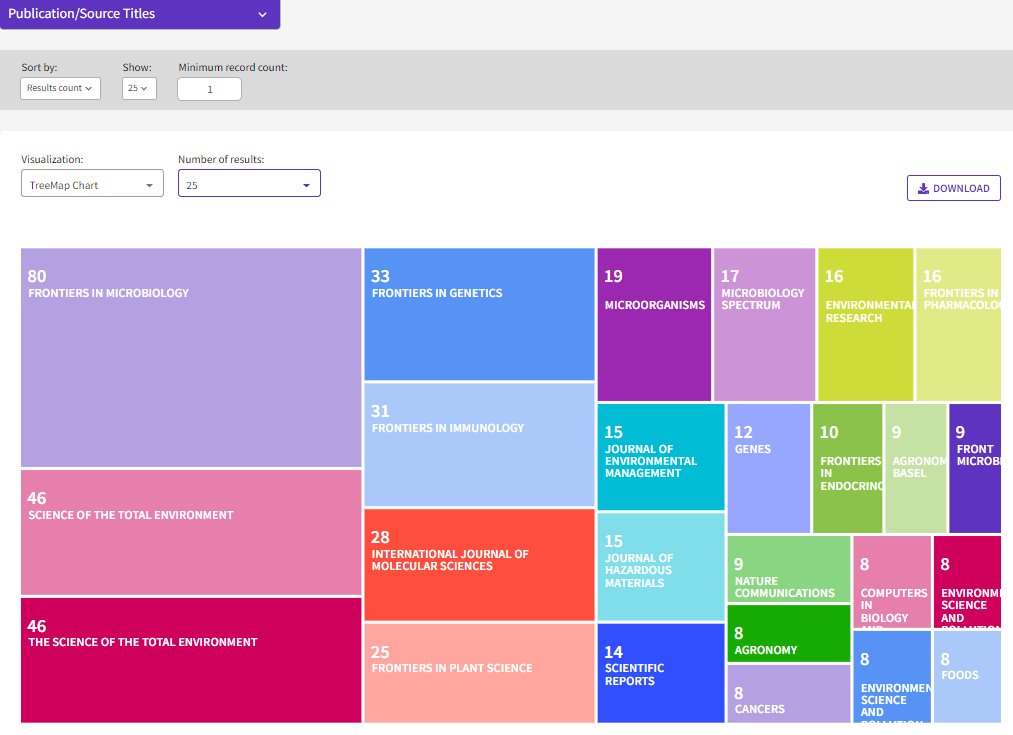1013x735 pixels.
Task: Select International Journal of Molecular Sciences tile
Action: [479, 564]
